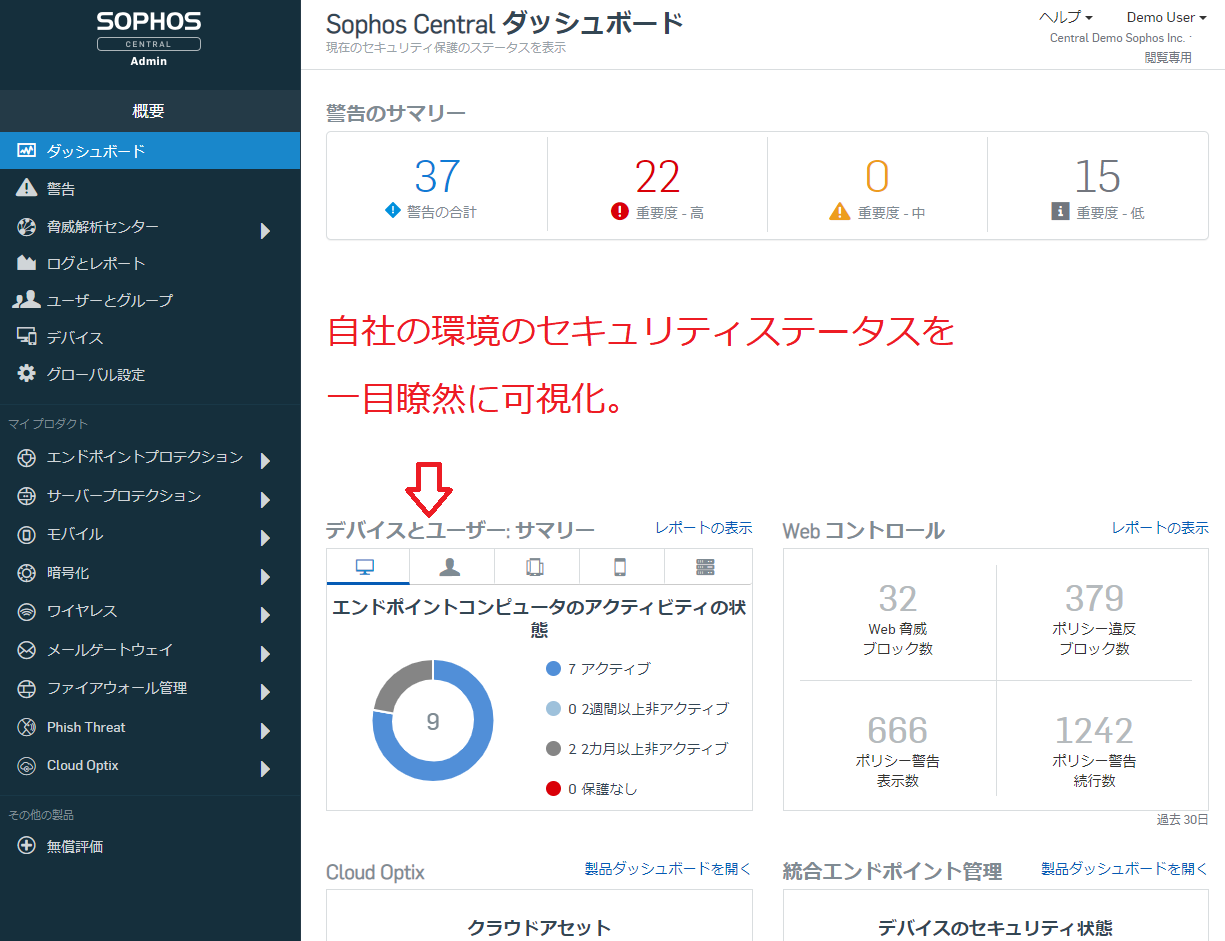Open レポートの表示 for Web コントロール

coord(1160,527)
